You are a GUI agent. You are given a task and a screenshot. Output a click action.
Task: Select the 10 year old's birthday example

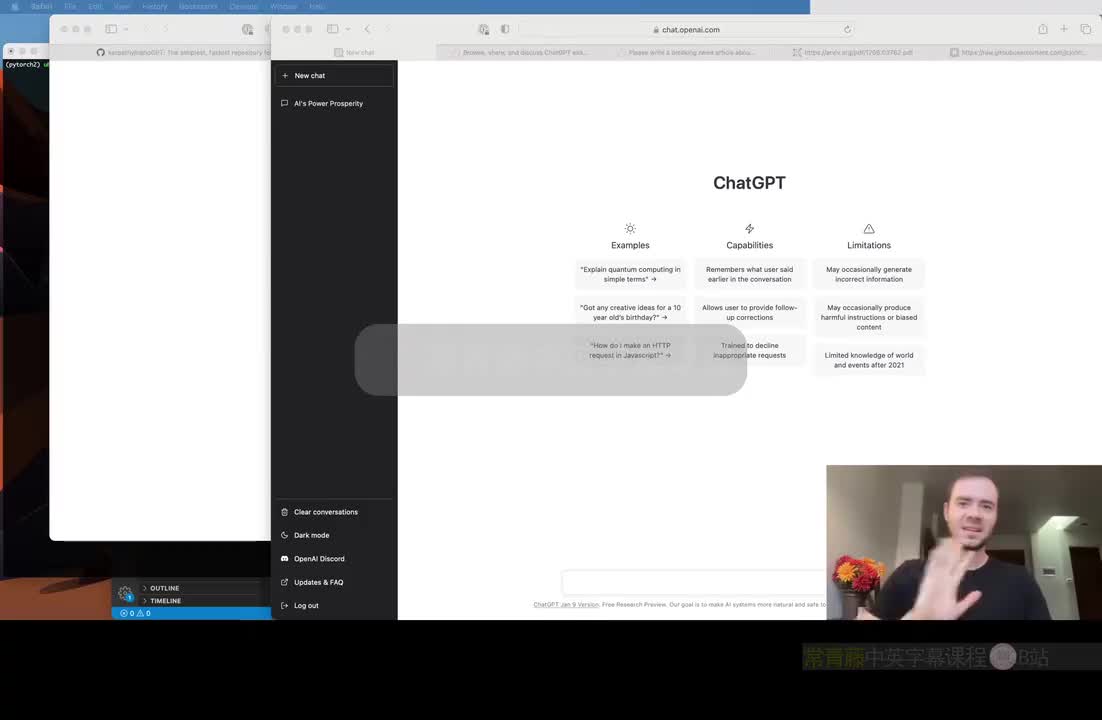click(630, 312)
